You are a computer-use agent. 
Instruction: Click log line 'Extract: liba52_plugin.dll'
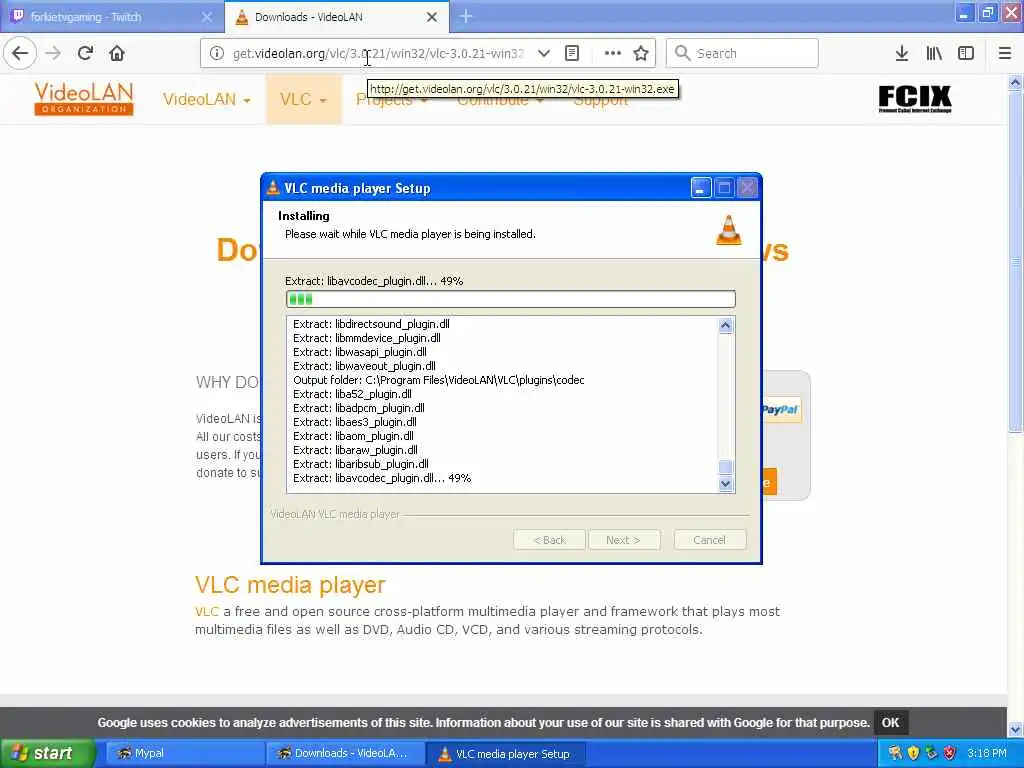(353, 394)
